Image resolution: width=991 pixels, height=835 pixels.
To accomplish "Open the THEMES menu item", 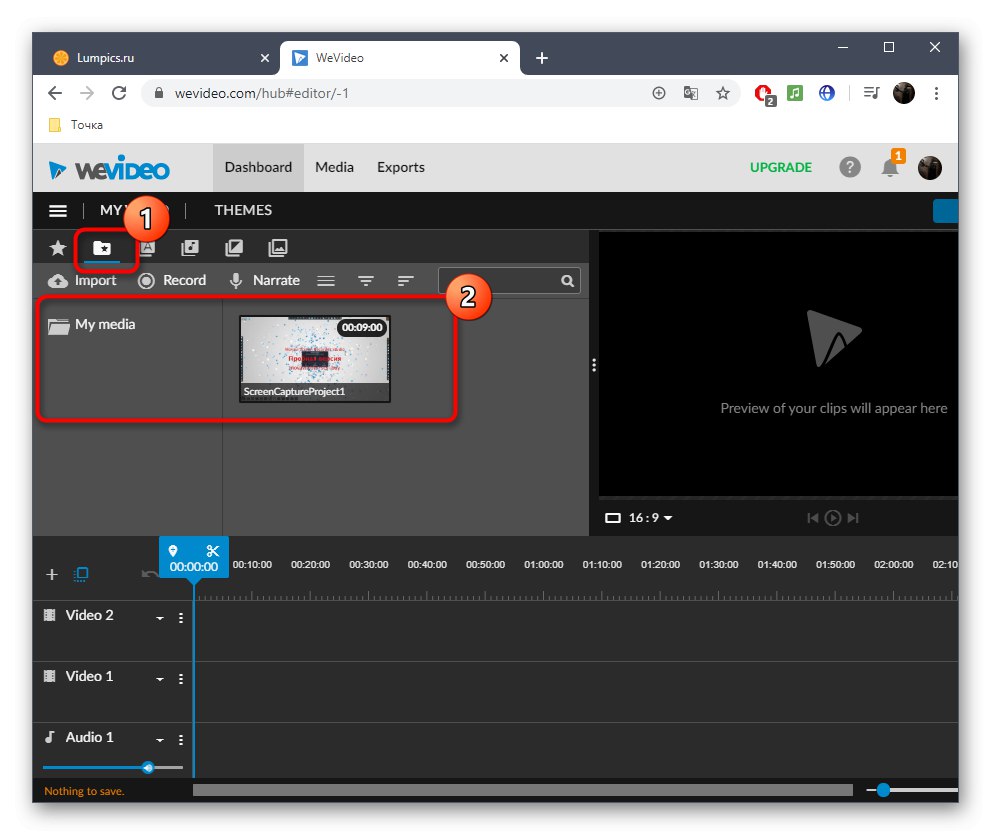I will click(242, 210).
